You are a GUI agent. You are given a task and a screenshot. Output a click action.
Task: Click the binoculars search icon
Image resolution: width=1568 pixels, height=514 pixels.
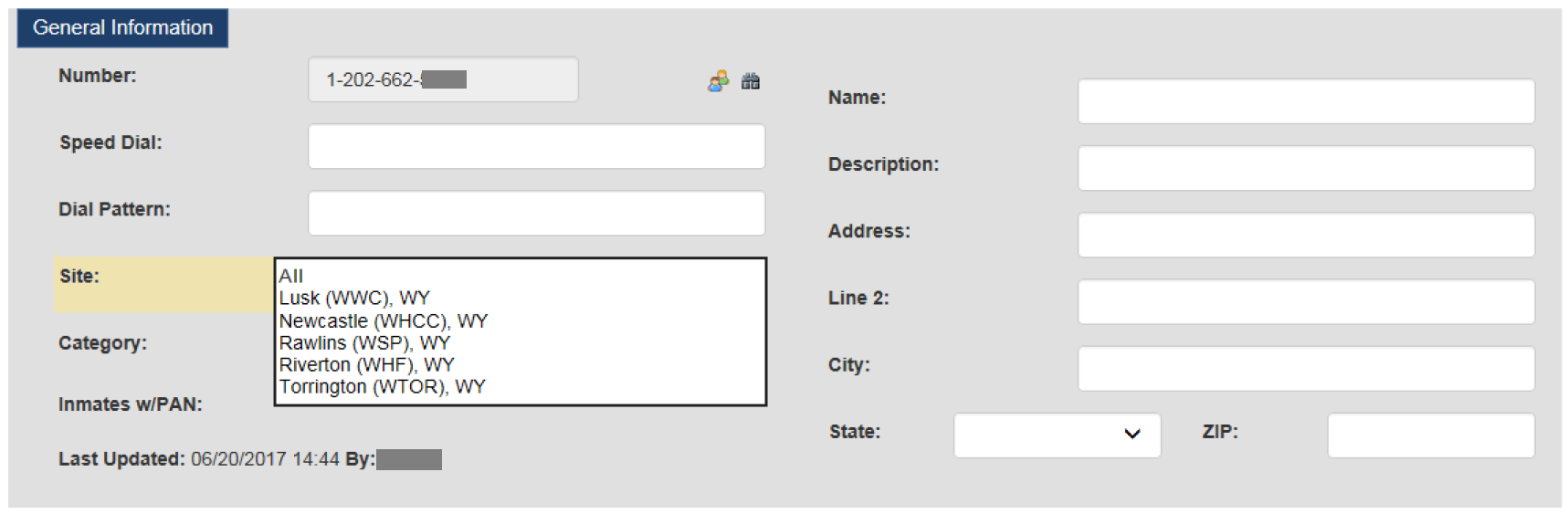pyautogui.click(x=751, y=81)
